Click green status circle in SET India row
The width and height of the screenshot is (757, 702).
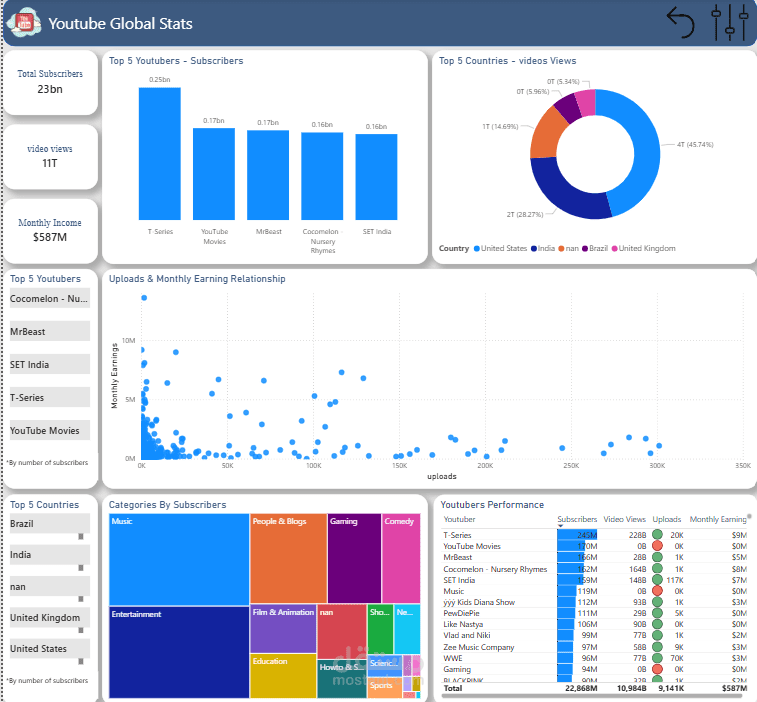657,579
